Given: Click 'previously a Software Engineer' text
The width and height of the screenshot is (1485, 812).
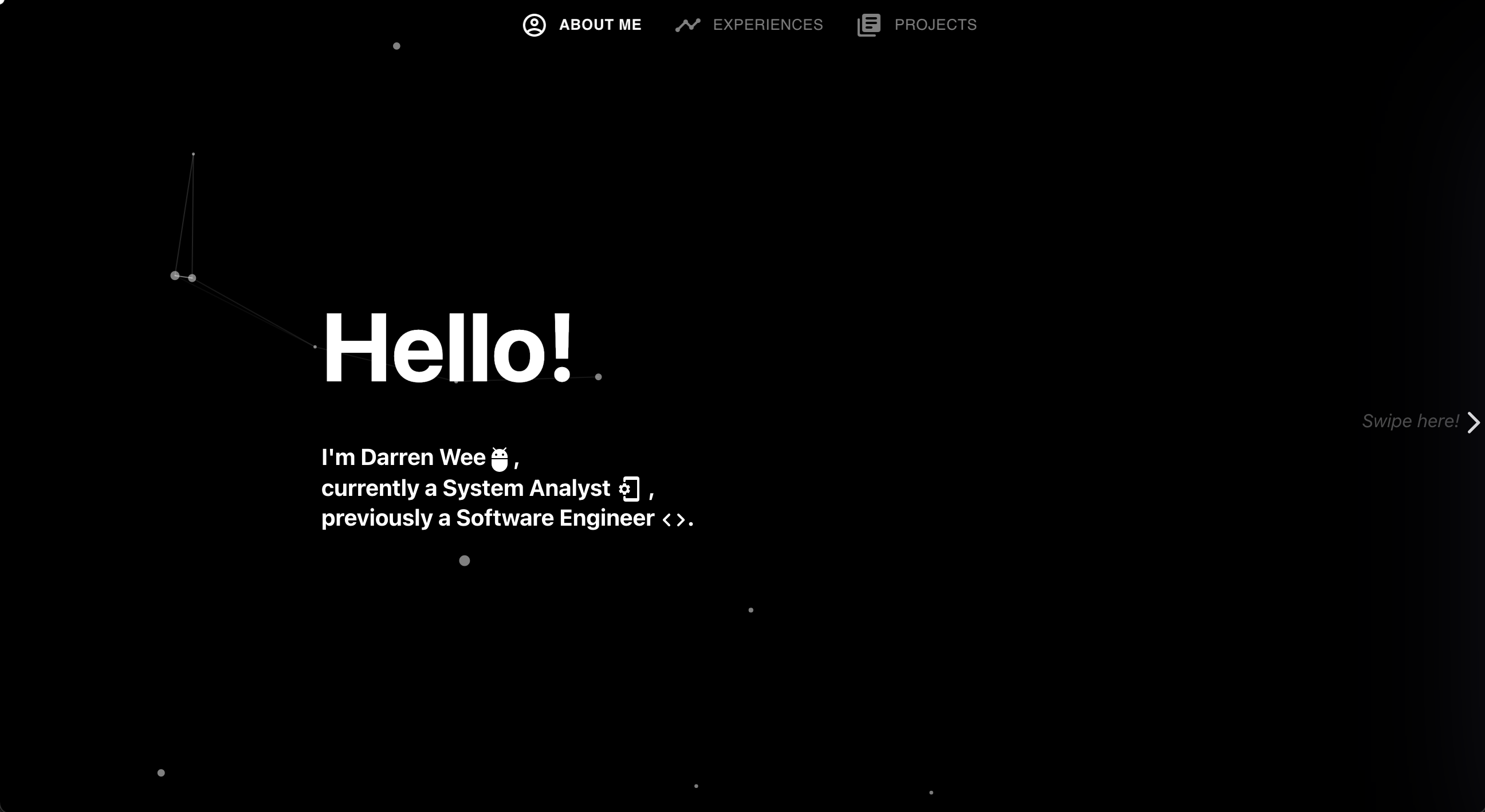Looking at the screenshot, I should click(x=487, y=518).
